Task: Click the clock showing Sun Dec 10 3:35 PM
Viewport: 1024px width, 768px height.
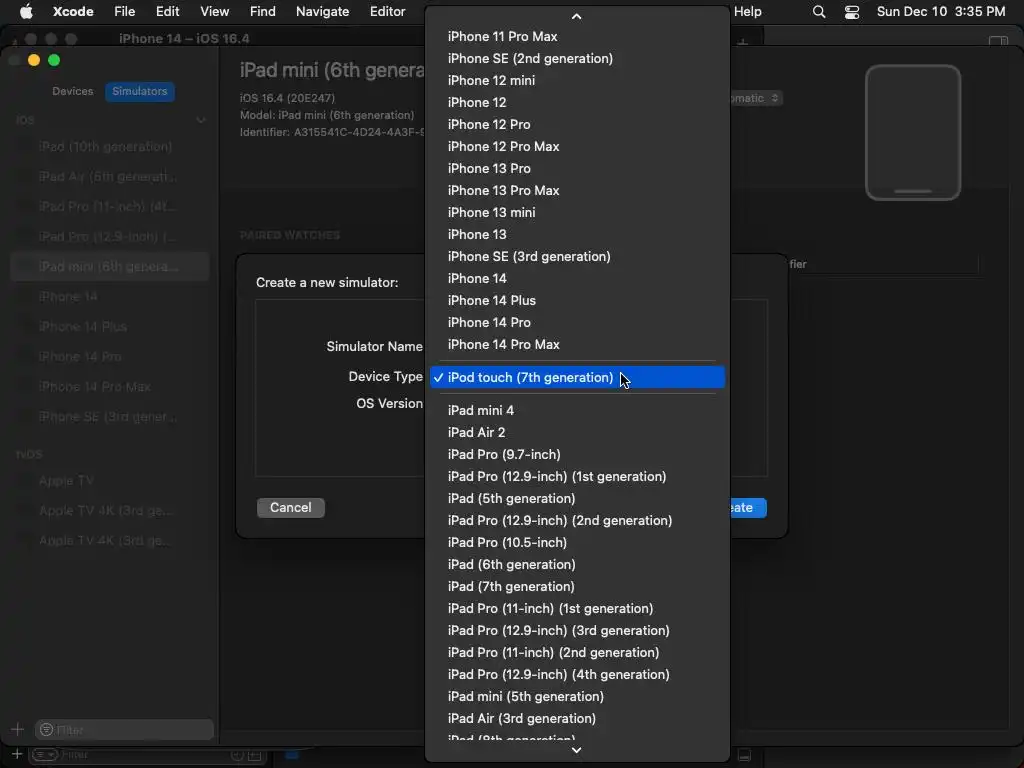Action: pyautogui.click(x=940, y=12)
